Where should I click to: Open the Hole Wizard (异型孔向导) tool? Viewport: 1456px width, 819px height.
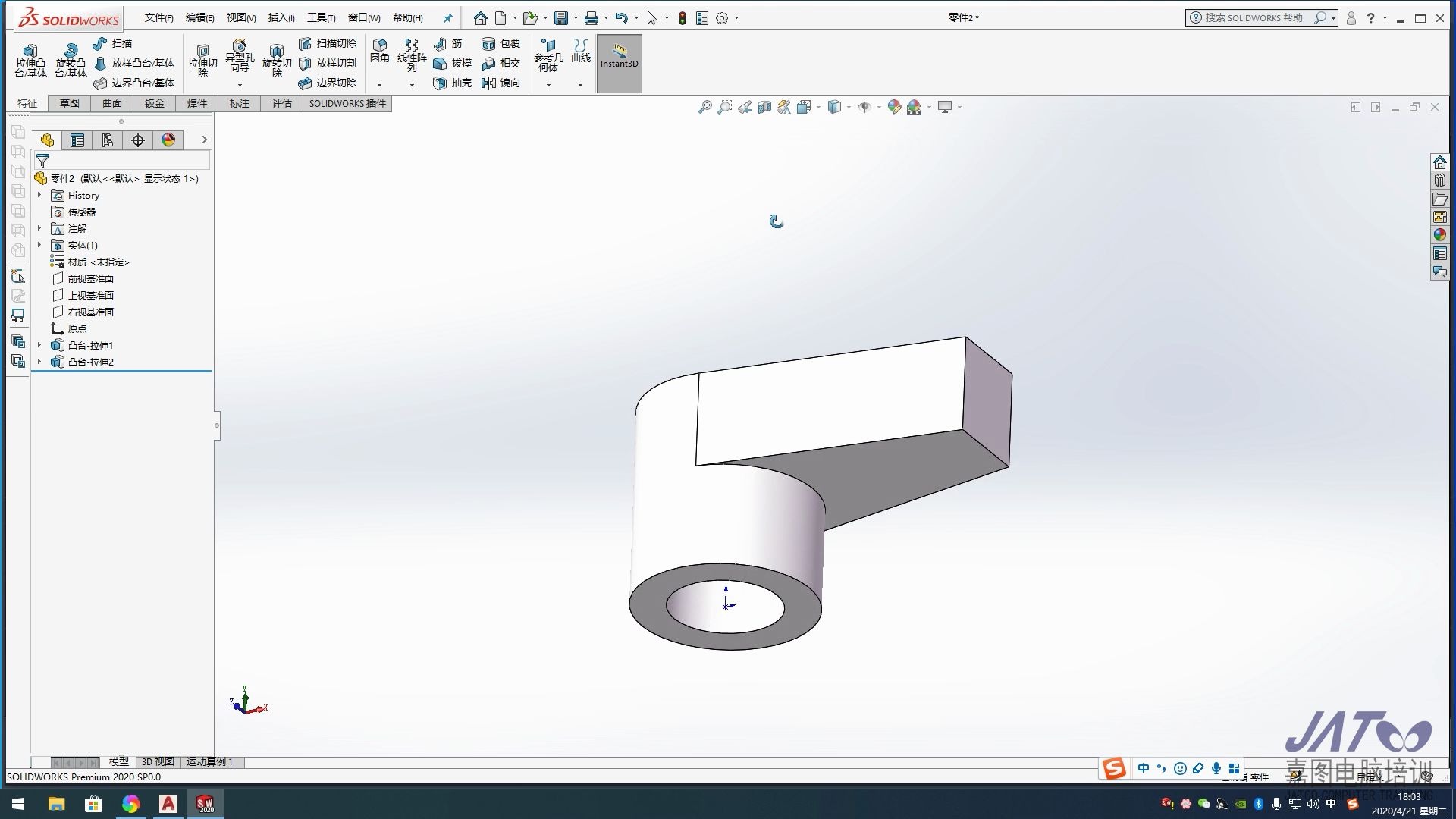[240, 47]
